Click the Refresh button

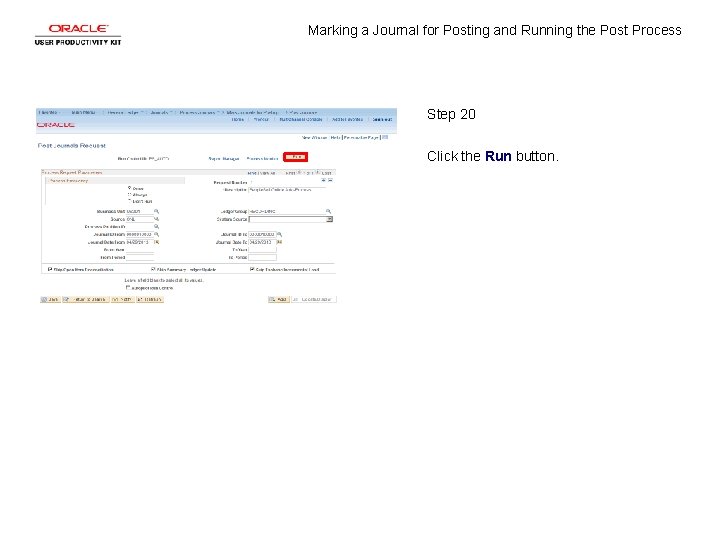[150, 299]
